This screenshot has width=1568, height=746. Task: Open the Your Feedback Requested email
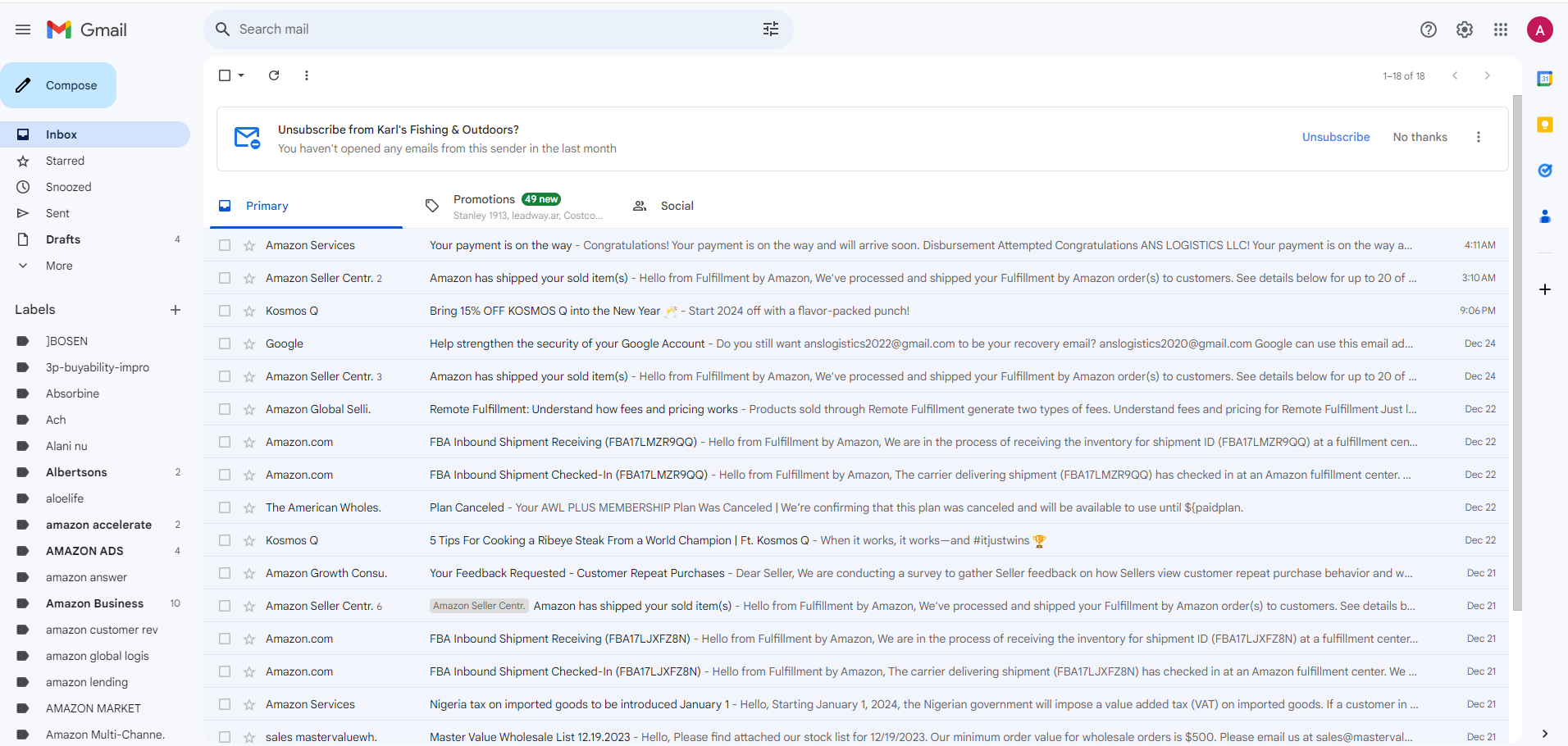(856, 573)
